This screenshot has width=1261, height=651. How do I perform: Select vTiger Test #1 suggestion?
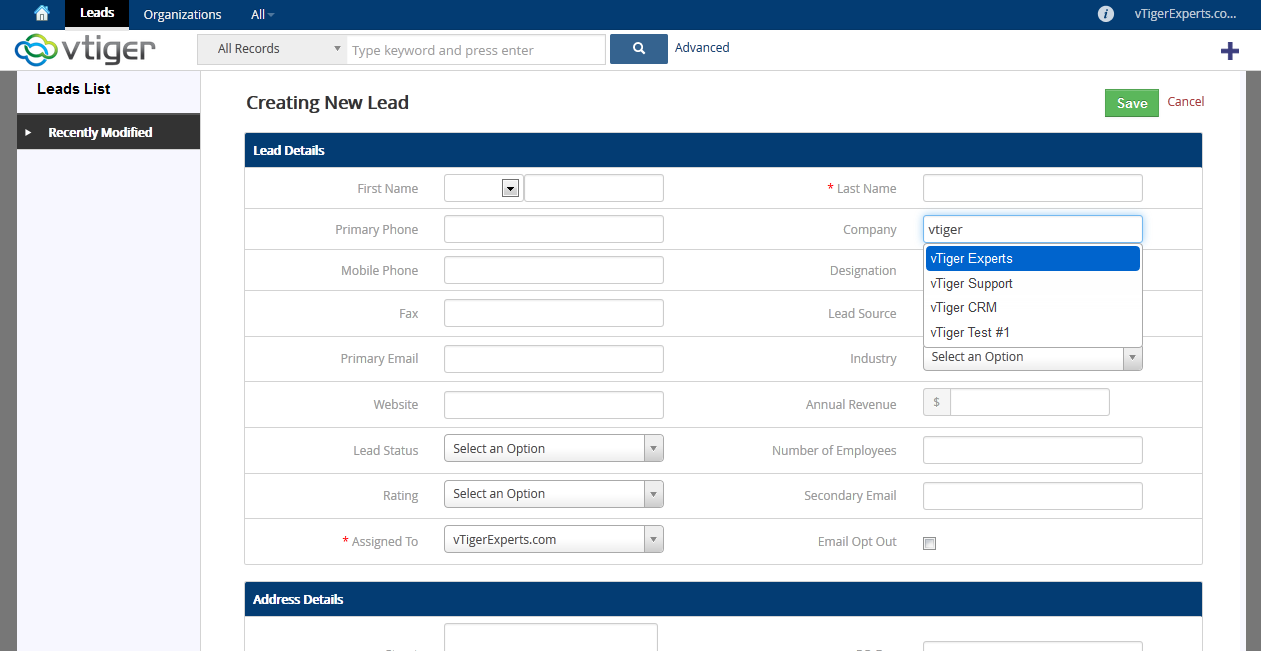tap(1032, 332)
